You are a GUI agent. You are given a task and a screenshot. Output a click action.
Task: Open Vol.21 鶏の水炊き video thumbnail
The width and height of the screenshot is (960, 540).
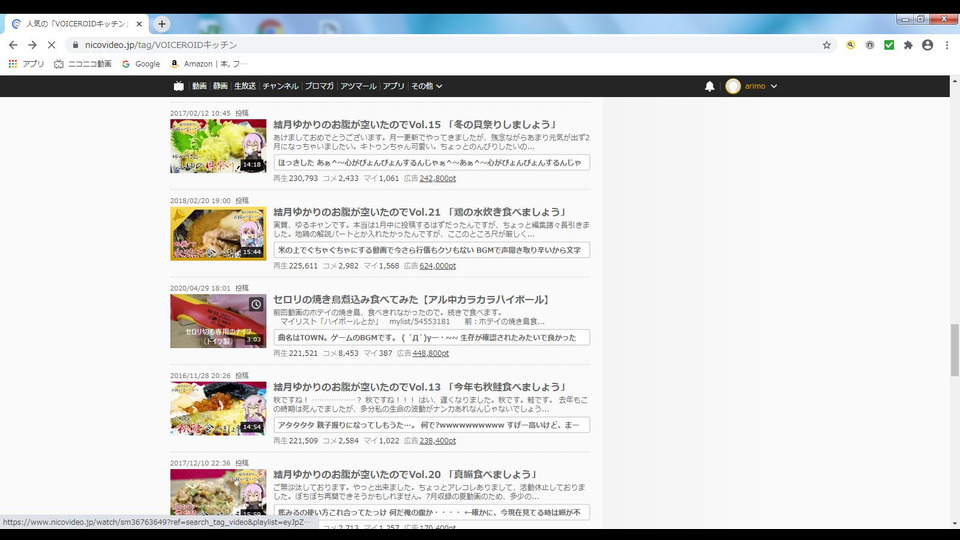[218, 233]
